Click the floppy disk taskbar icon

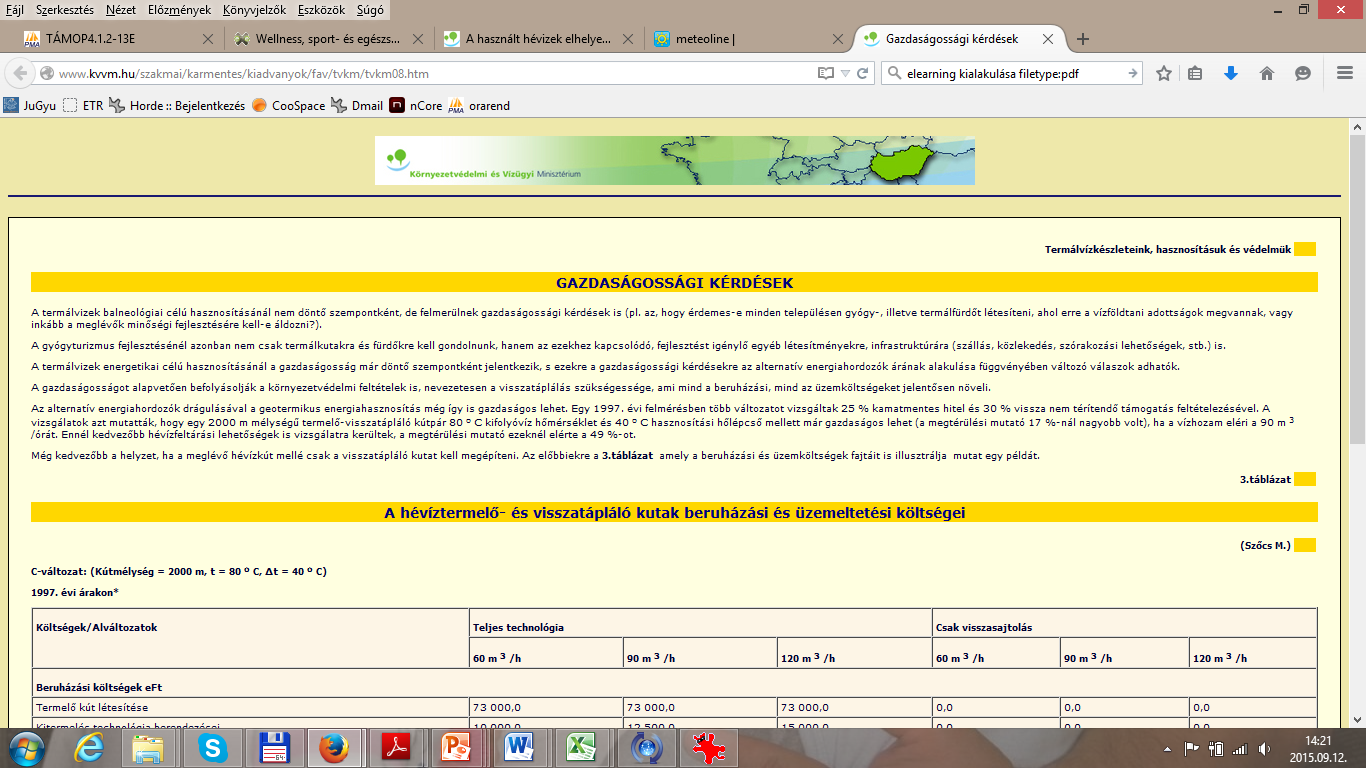(273, 748)
